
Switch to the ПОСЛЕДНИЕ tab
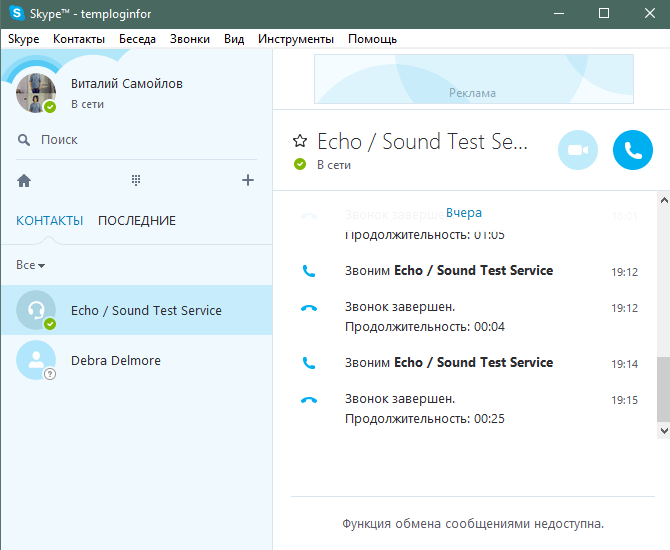click(137, 221)
